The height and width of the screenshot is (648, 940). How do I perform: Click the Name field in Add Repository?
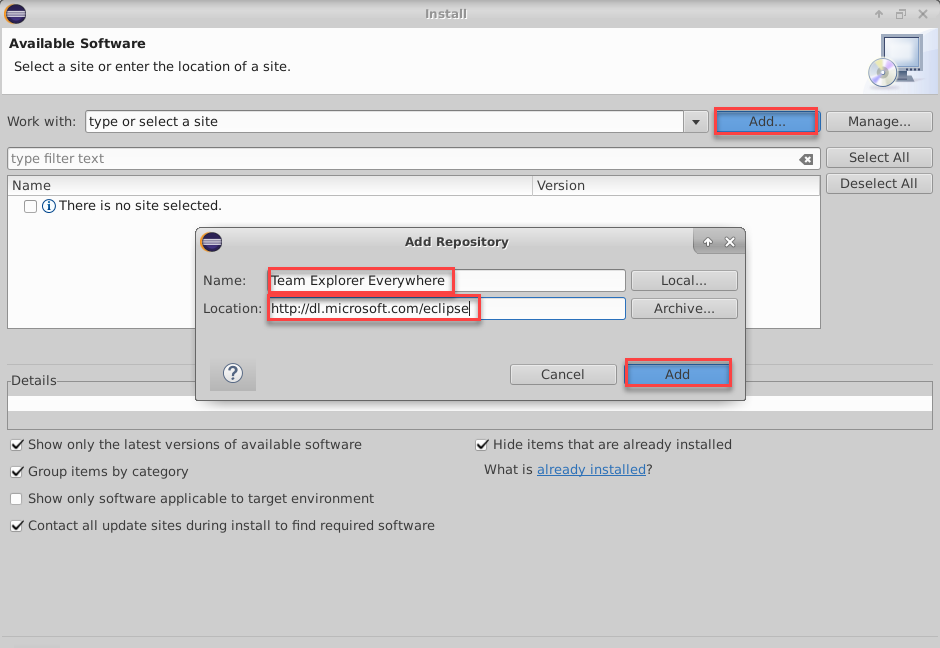447,281
